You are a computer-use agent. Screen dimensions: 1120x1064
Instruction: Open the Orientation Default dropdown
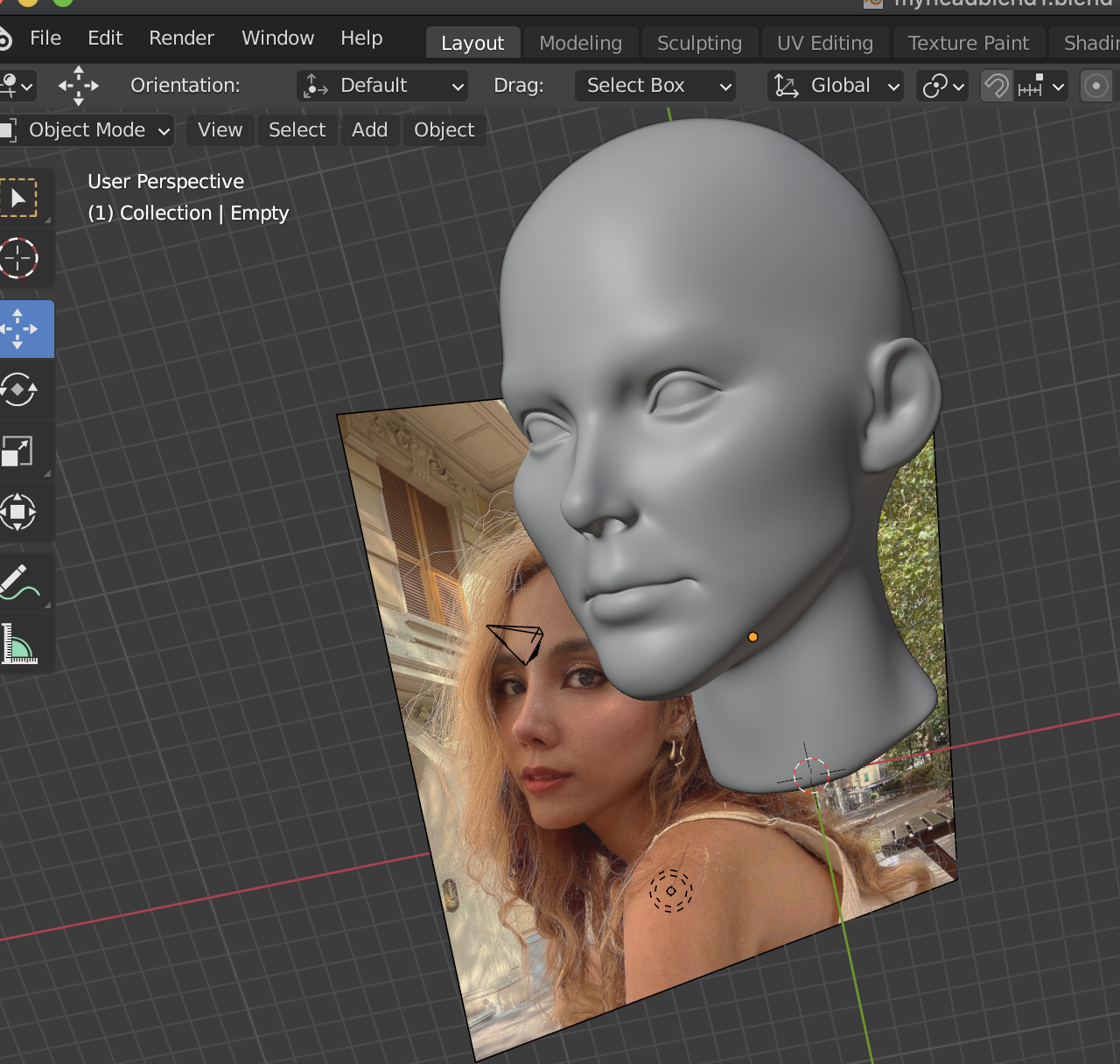382,86
